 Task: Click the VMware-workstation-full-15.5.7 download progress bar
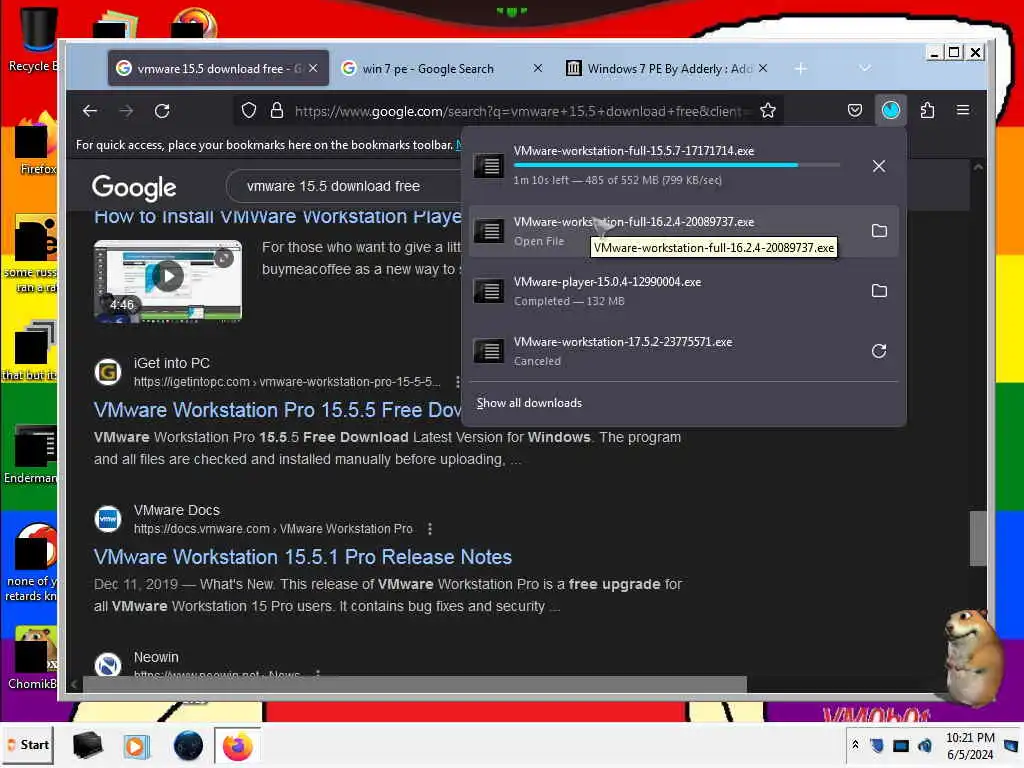(x=677, y=165)
